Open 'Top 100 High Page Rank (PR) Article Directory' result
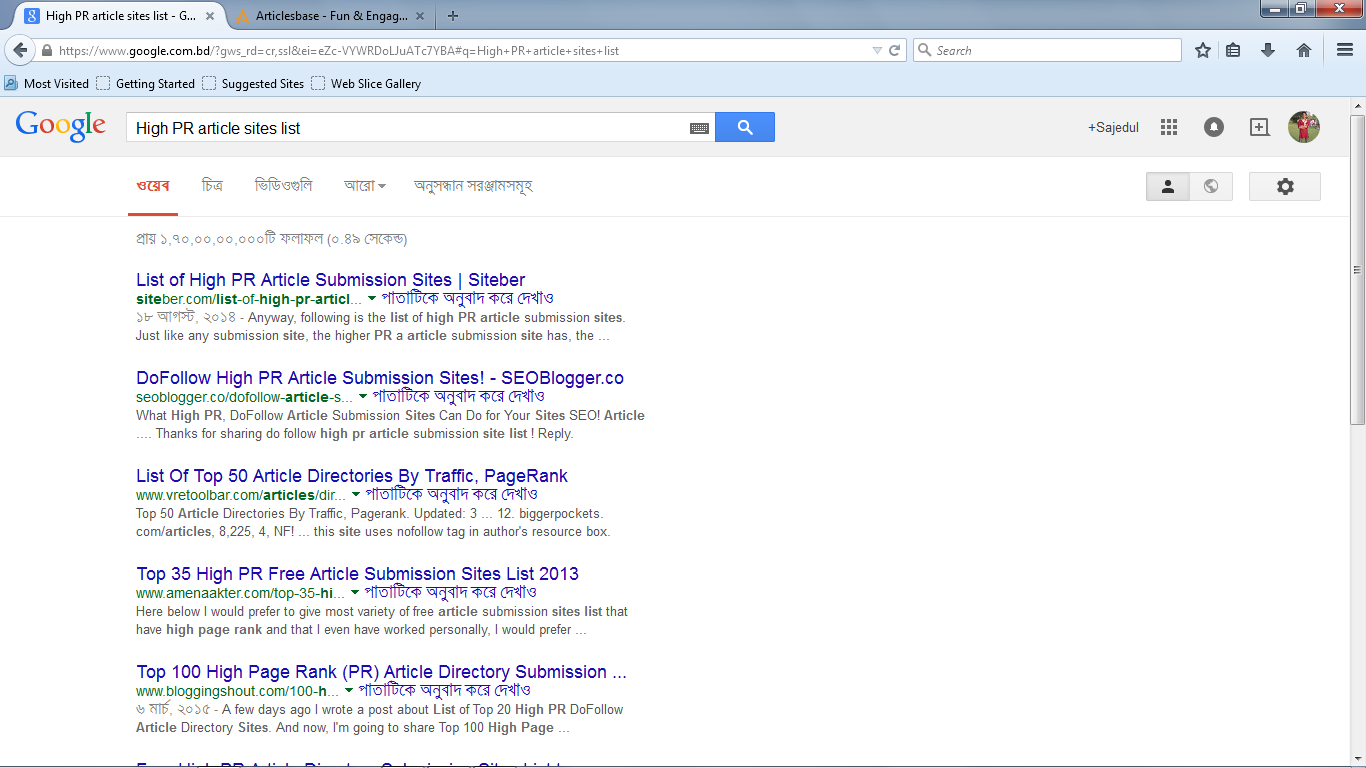The height and width of the screenshot is (768, 1366). (x=381, y=672)
